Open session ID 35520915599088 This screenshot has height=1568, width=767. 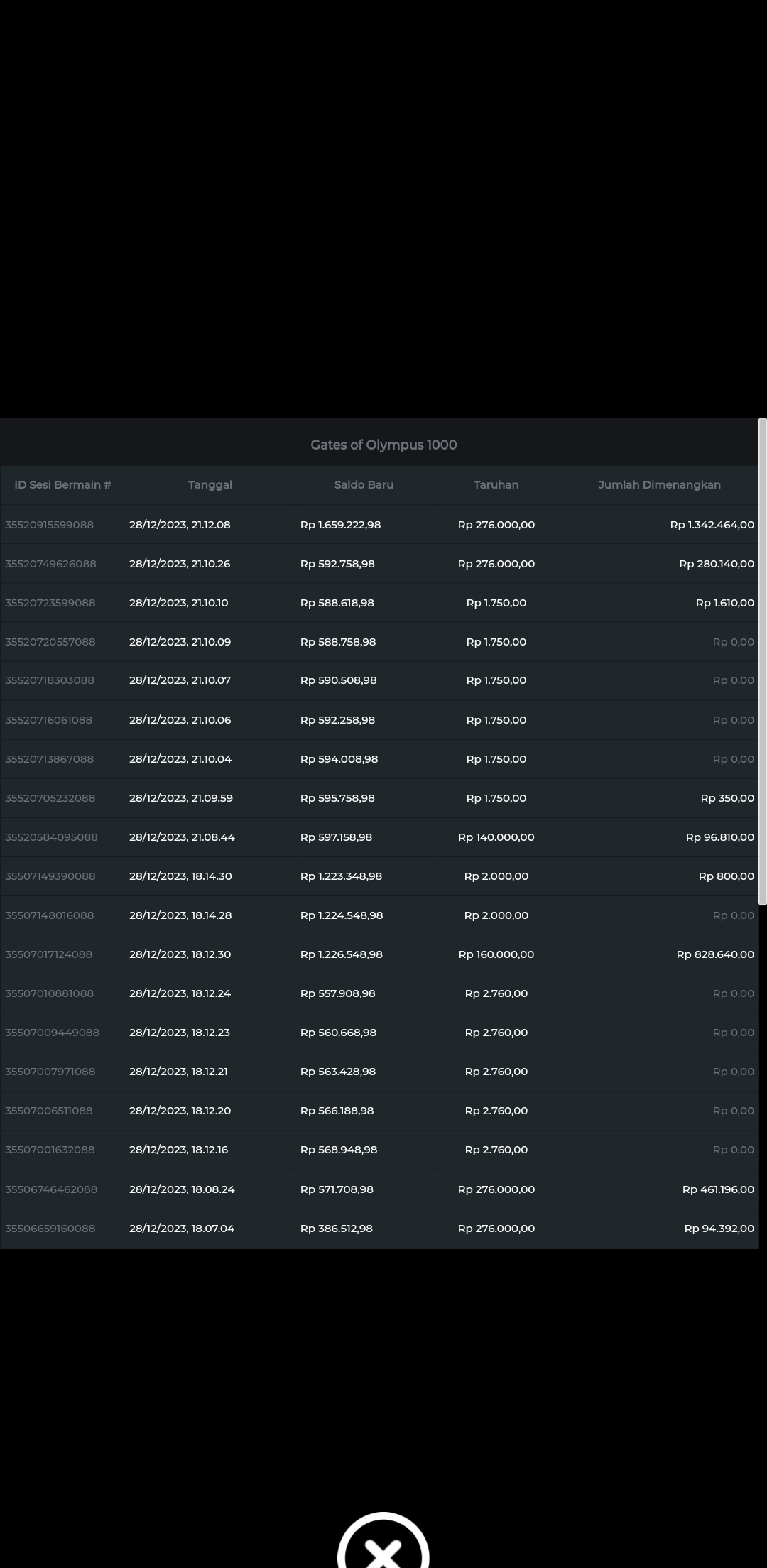(x=49, y=525)
